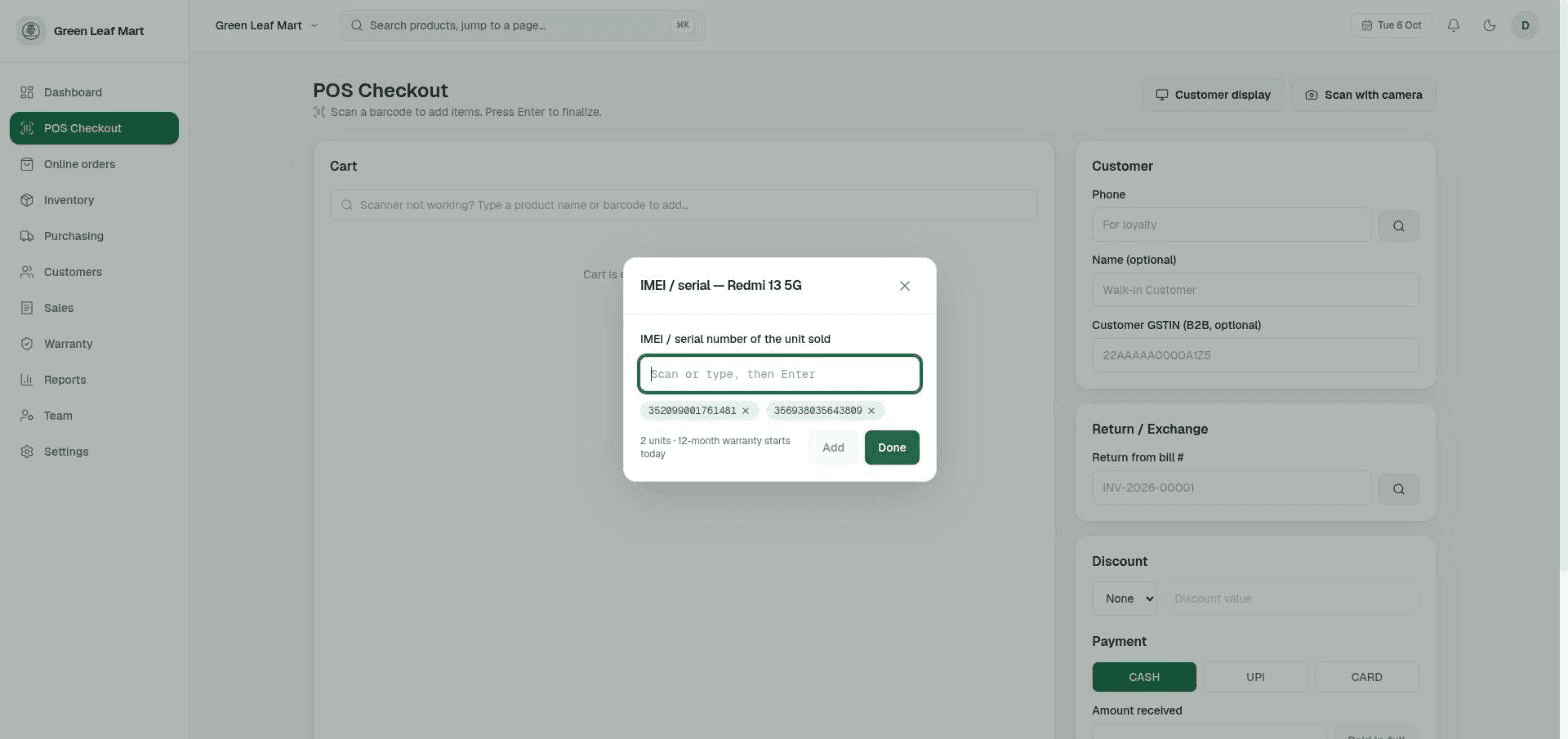Click Done in IMEI dialog
Image resolution: width=1568 pixels, height=739 pixels.
[x=892, y=448]
